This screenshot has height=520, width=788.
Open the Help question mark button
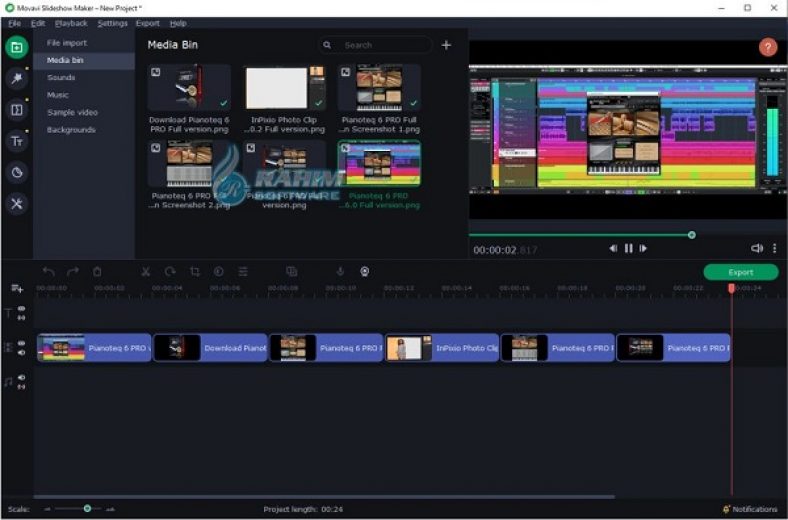coord(767,48)
